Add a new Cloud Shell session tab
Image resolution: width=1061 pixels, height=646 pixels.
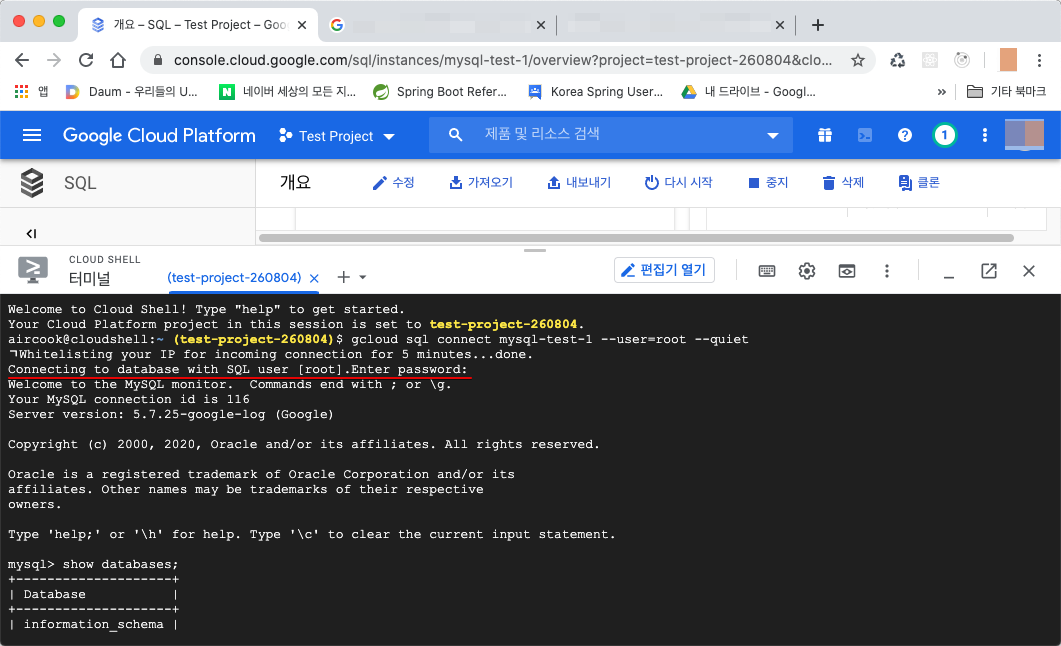tap(344, 277)
